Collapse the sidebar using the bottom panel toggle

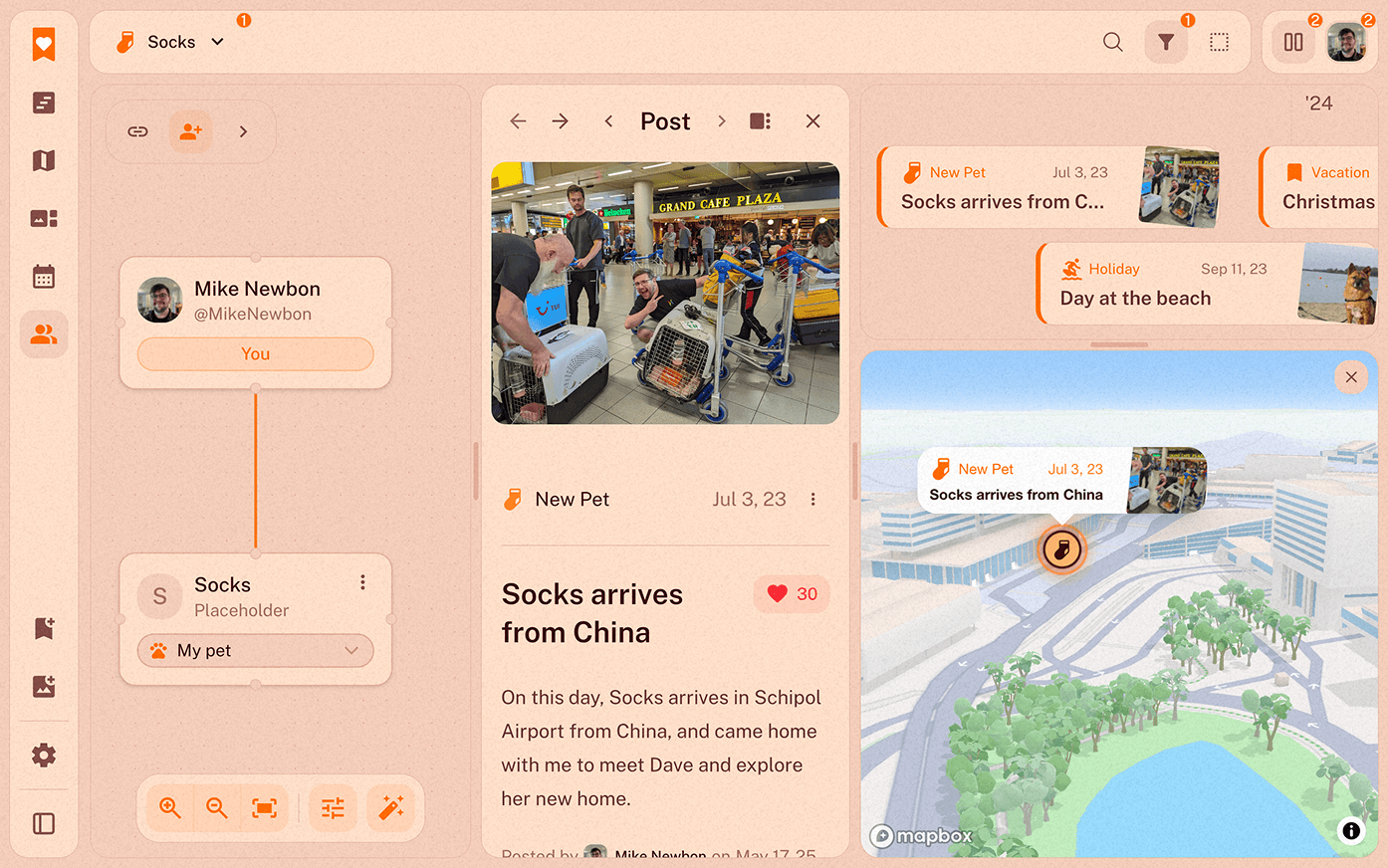[44, 823]
